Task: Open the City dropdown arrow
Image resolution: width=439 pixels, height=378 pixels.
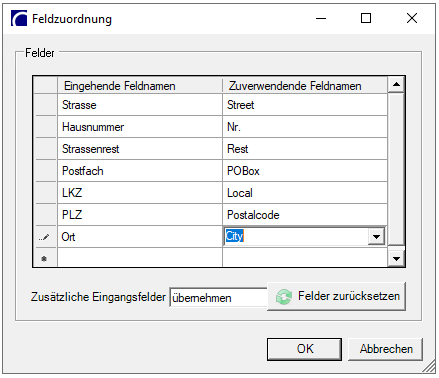Action: point(376,237)
